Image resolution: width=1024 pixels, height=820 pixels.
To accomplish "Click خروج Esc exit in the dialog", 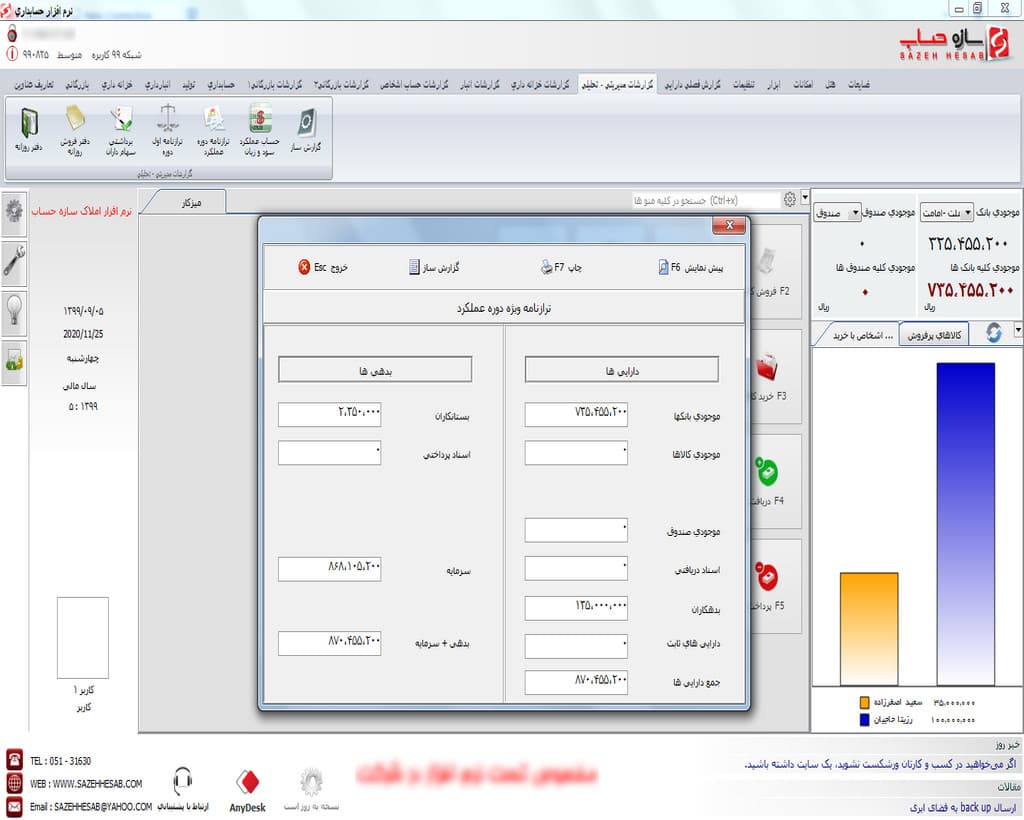I will coord(323,267).
